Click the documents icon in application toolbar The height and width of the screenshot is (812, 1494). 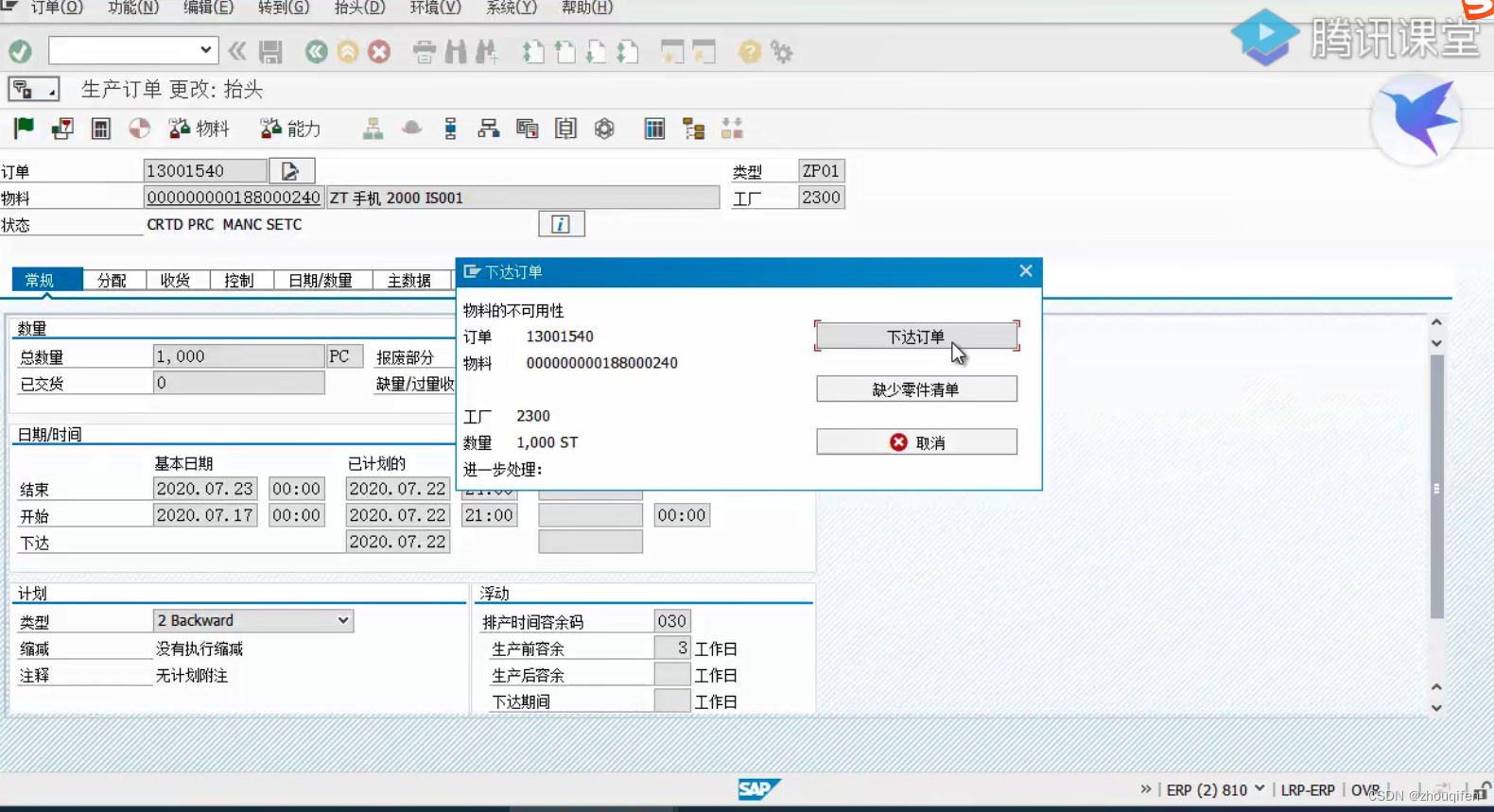pos(528,128)
